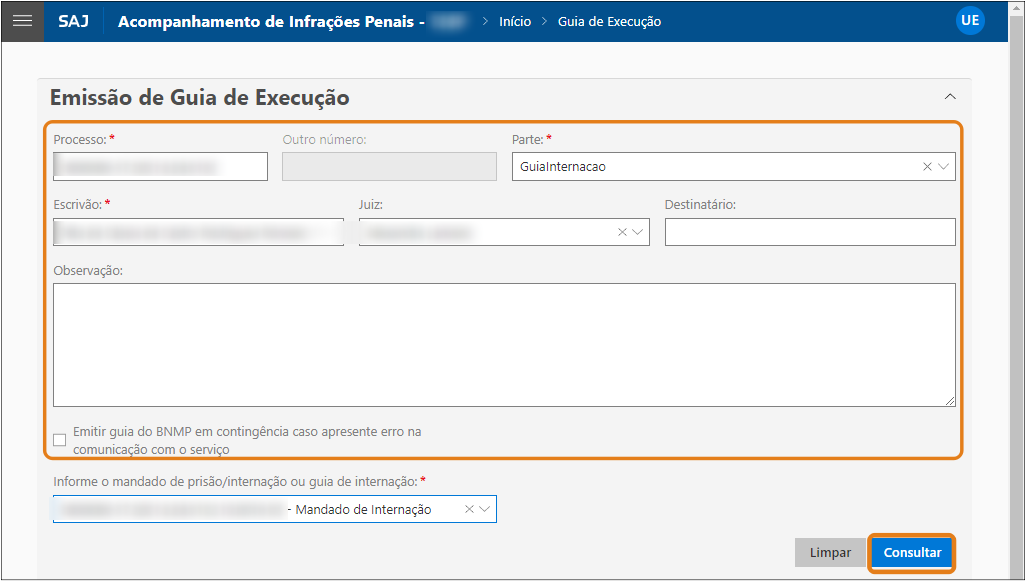Image resolution: width=1026 pixels, height=581 pixels.
Task: Go to Início breadcrumb
Action: click(x=514, y=21)
